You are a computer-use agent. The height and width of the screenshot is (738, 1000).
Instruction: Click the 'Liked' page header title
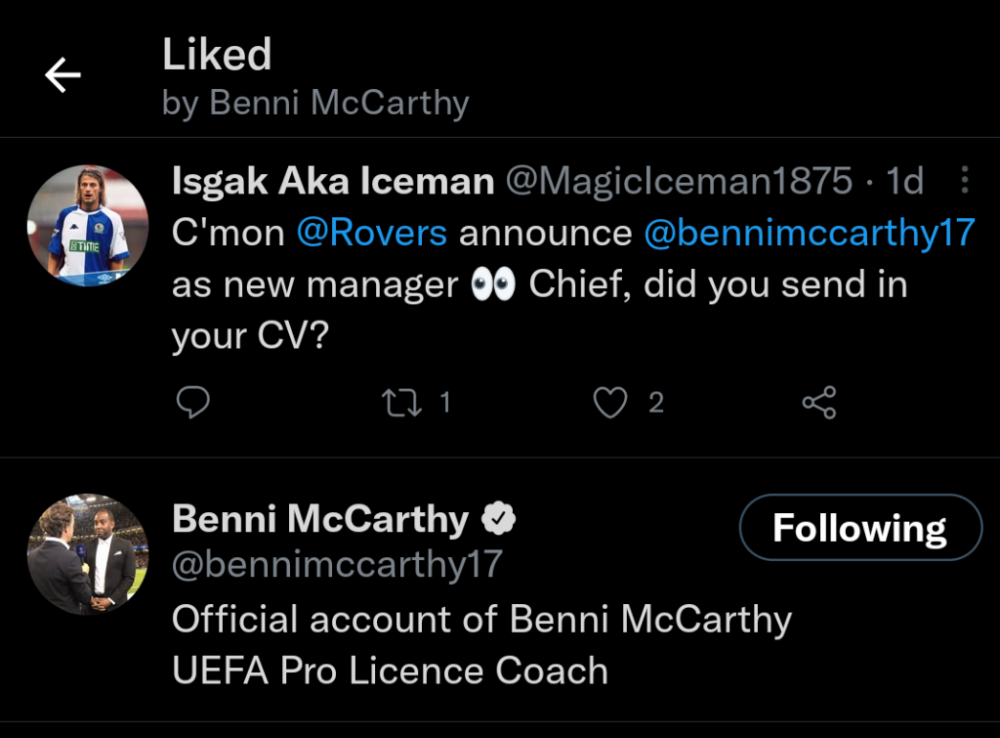tap(217, 55)
